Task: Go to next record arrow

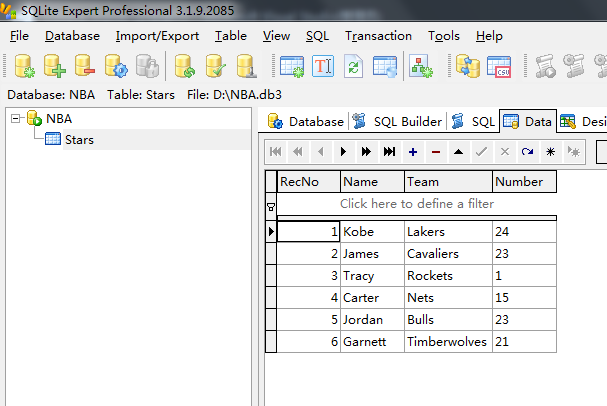Action: pyautogui.click(x=343, y=152)
